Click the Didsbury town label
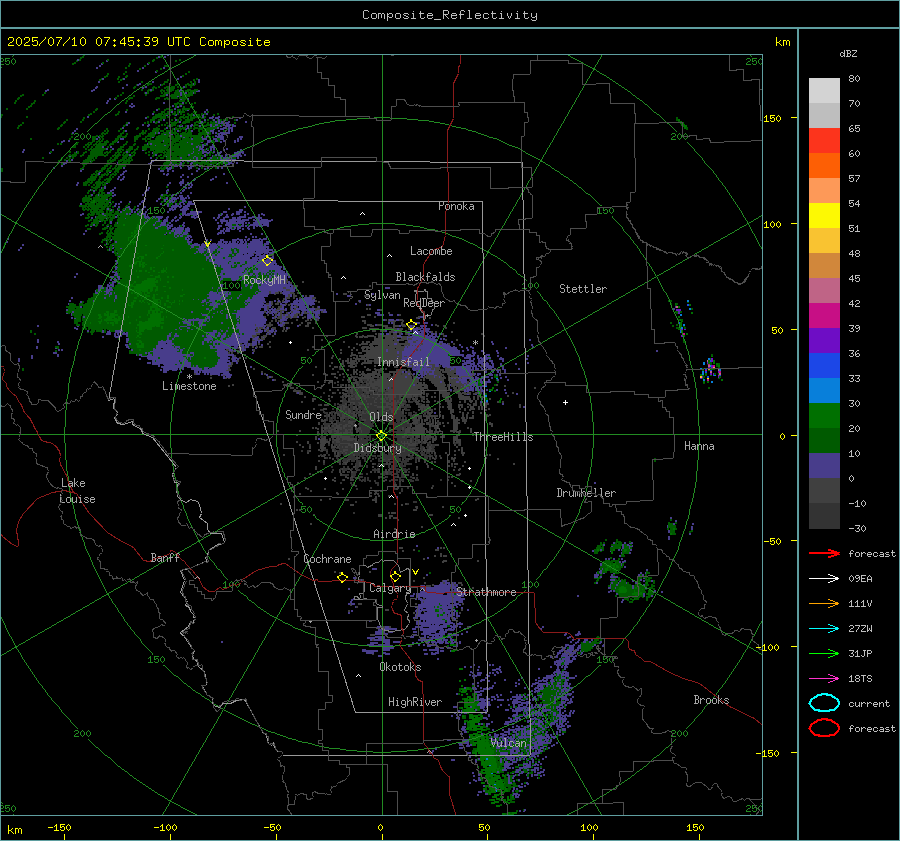 coord(378,448)
